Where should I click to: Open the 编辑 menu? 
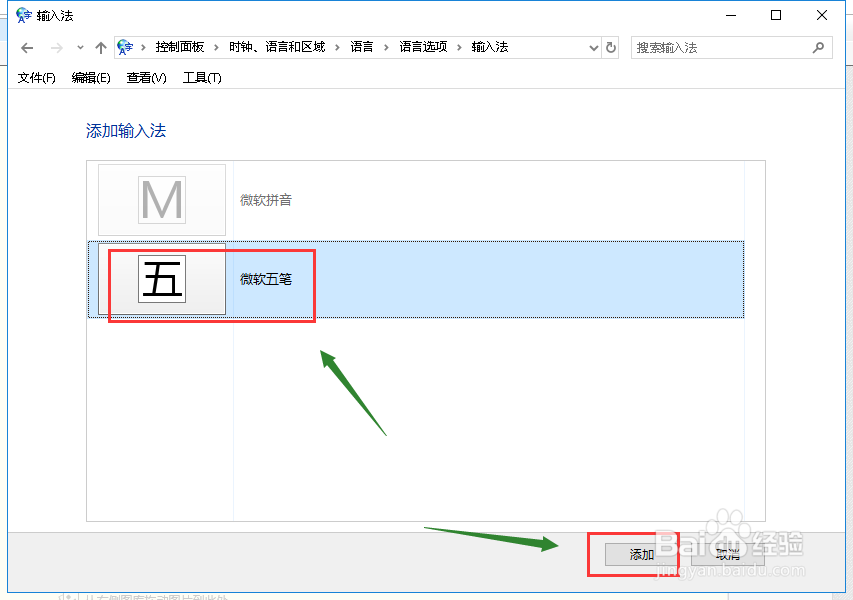coord(91,78)
